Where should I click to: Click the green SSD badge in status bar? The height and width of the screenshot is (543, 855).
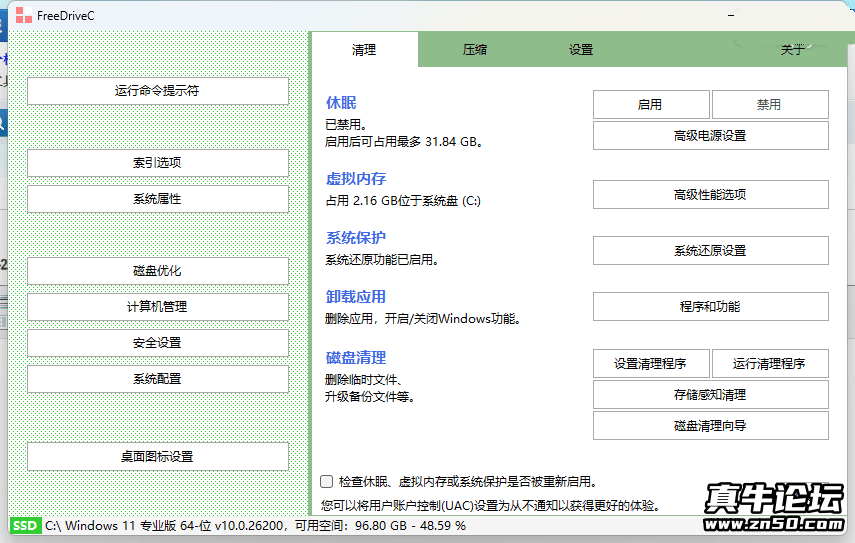25,526
